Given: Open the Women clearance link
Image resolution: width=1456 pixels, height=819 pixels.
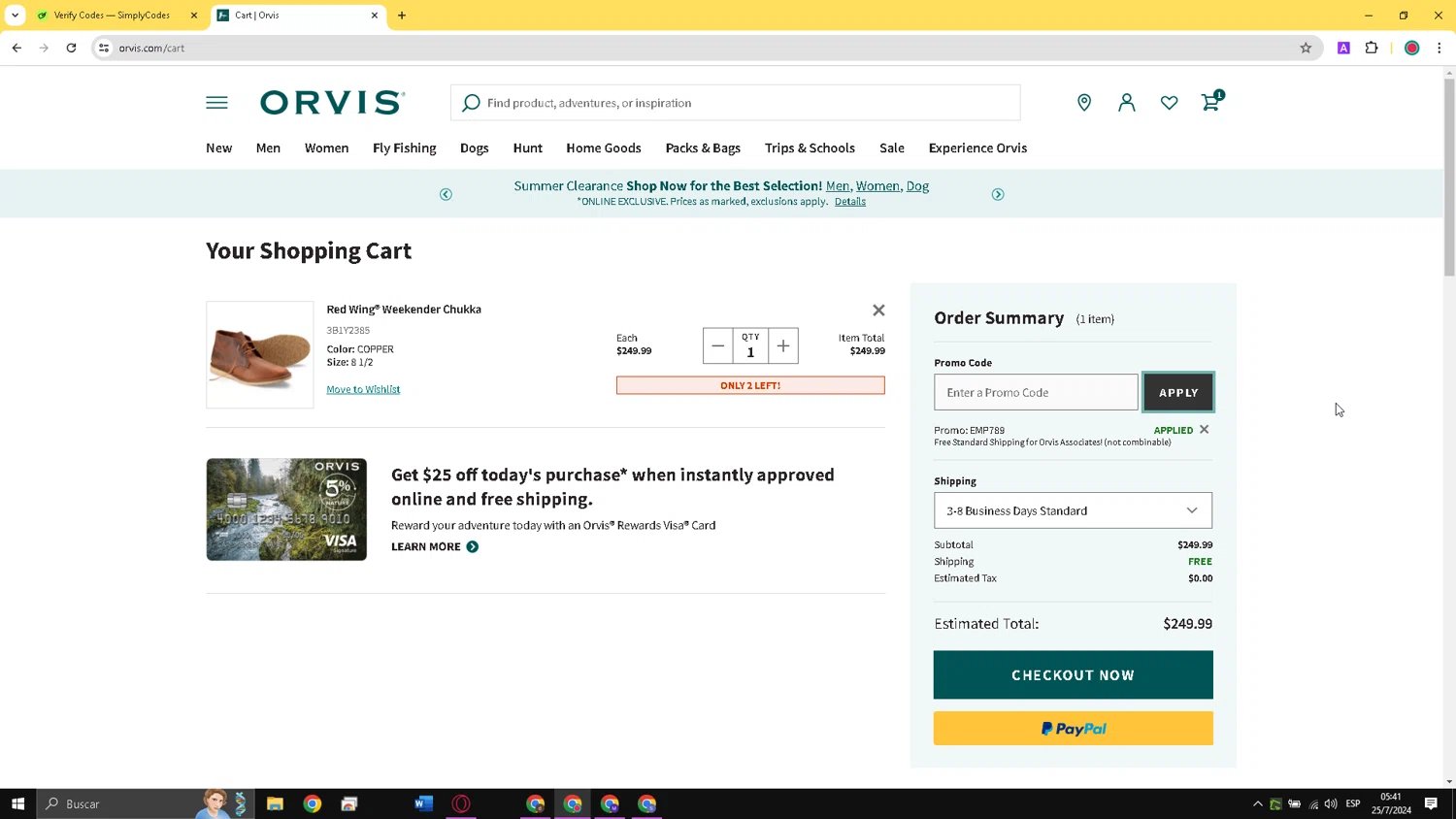Looking at the screenshot, I should (x=877, y=185).
